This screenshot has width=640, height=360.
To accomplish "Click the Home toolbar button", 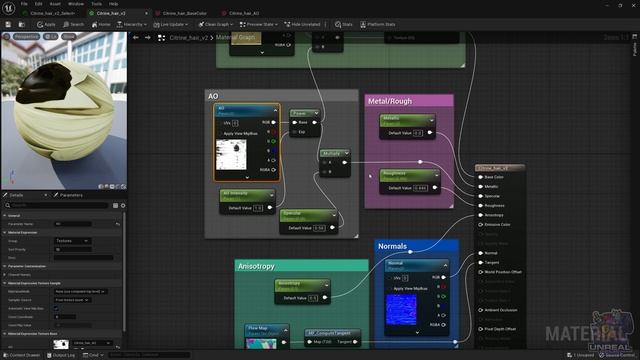I will pyautogui.click(x=101, y=24).
